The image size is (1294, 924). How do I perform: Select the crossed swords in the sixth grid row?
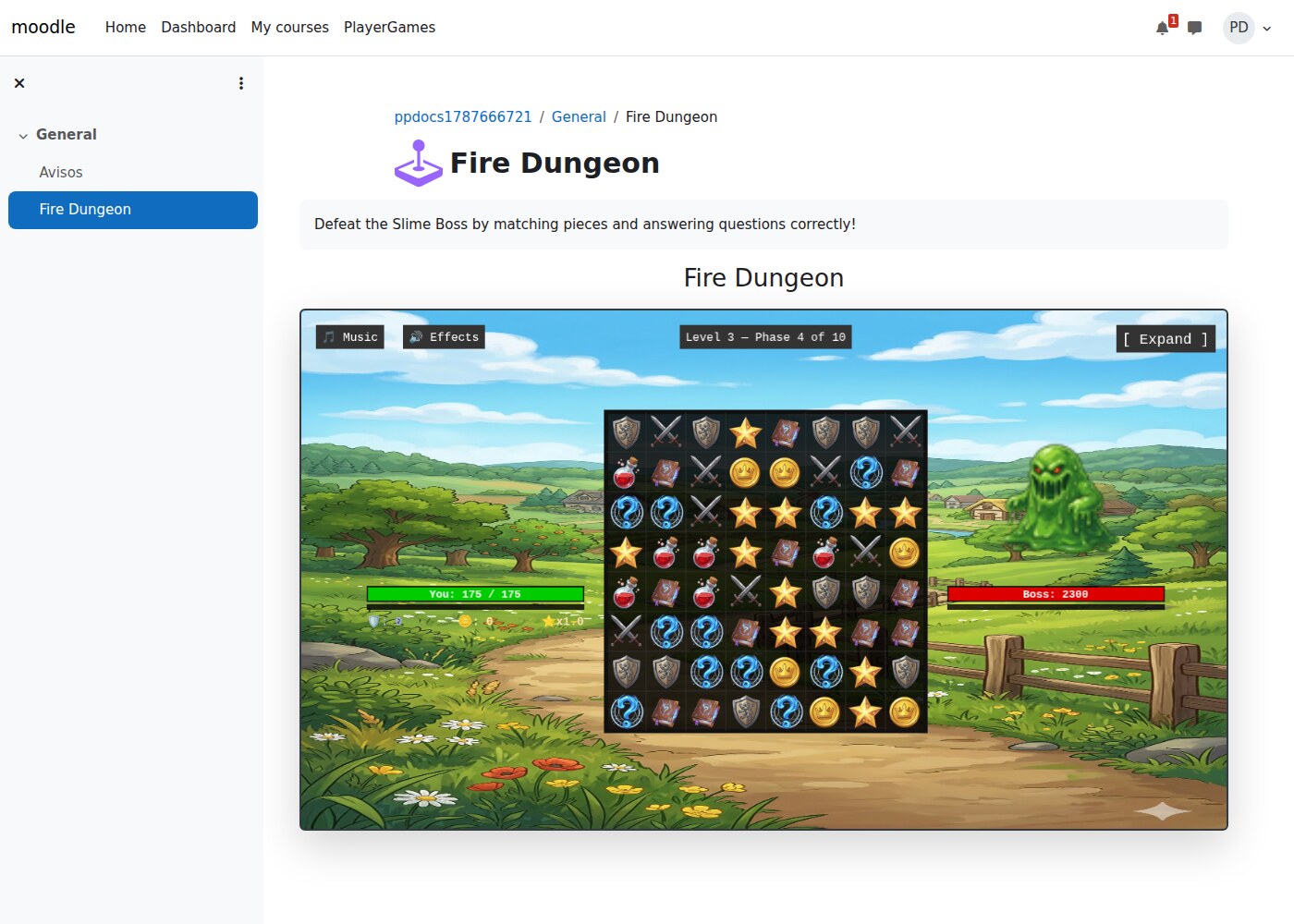coord(626,632)
